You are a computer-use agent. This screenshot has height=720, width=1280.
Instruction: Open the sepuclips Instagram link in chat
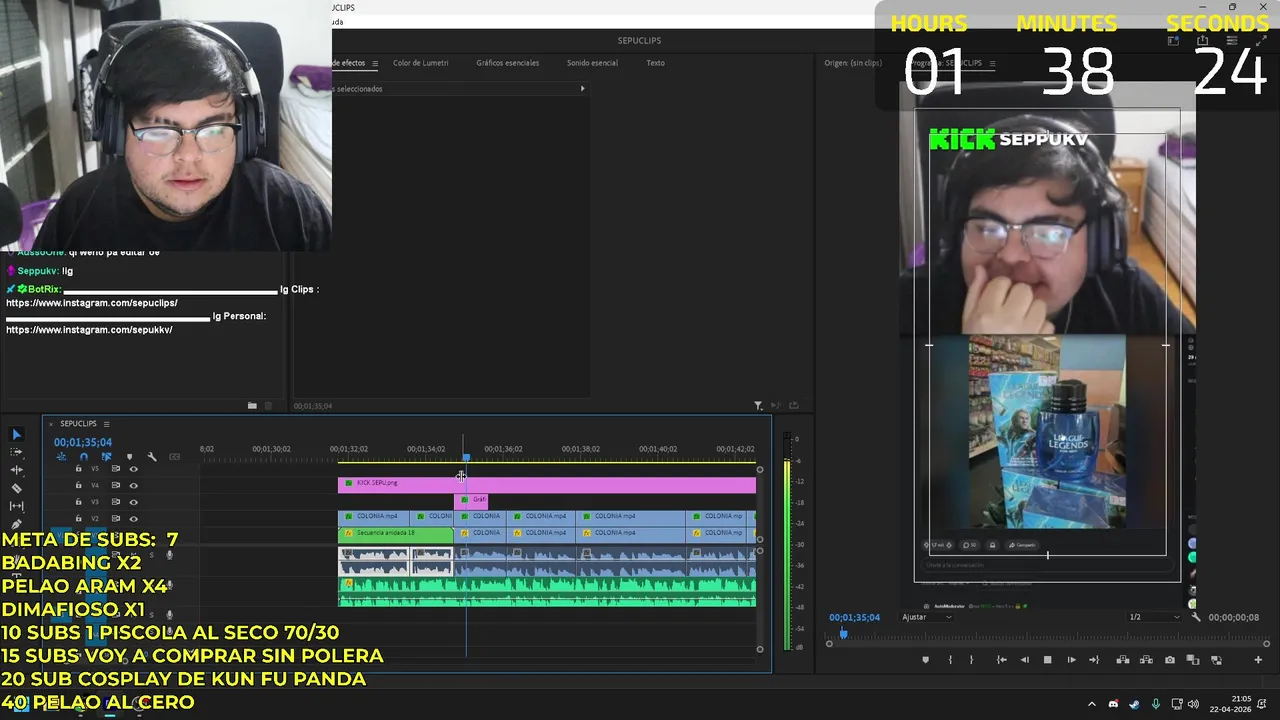92,303
